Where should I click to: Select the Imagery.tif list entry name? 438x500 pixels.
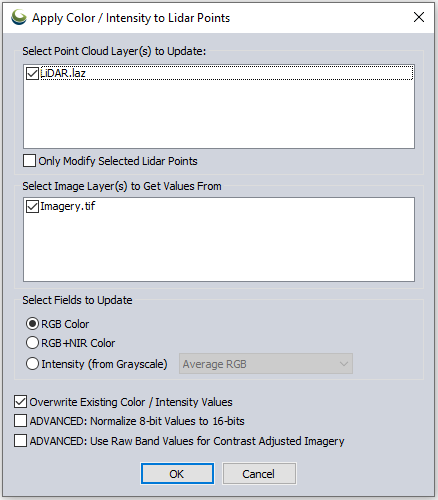68,206
